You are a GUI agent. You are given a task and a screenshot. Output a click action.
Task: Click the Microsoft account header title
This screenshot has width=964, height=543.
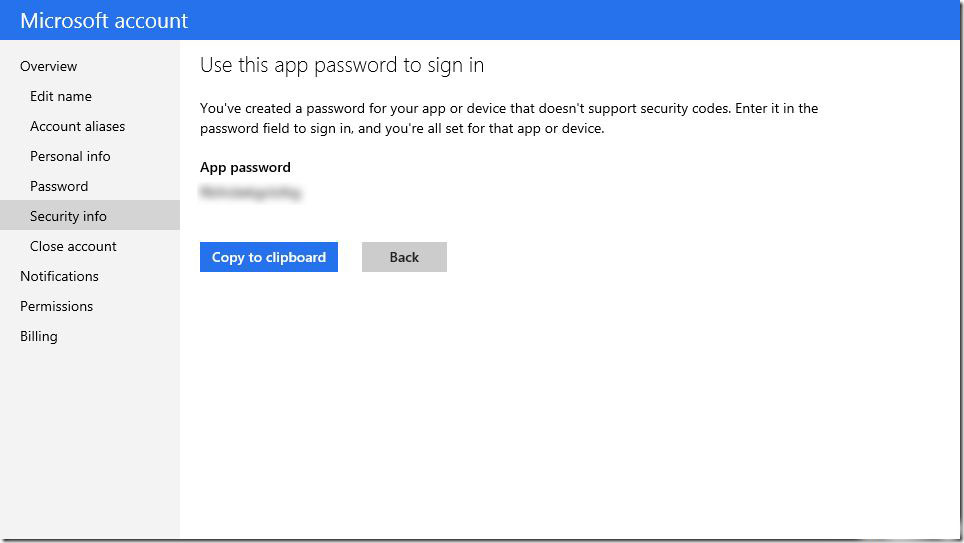tap(104, 20)
